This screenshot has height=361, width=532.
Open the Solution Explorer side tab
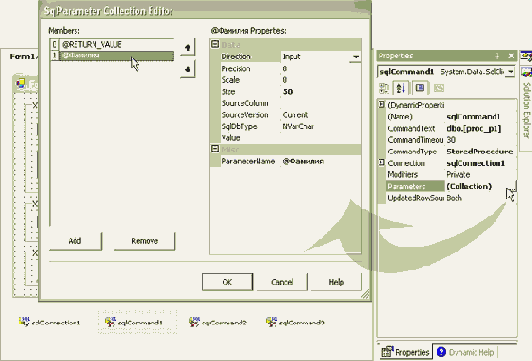coord(526,110)
